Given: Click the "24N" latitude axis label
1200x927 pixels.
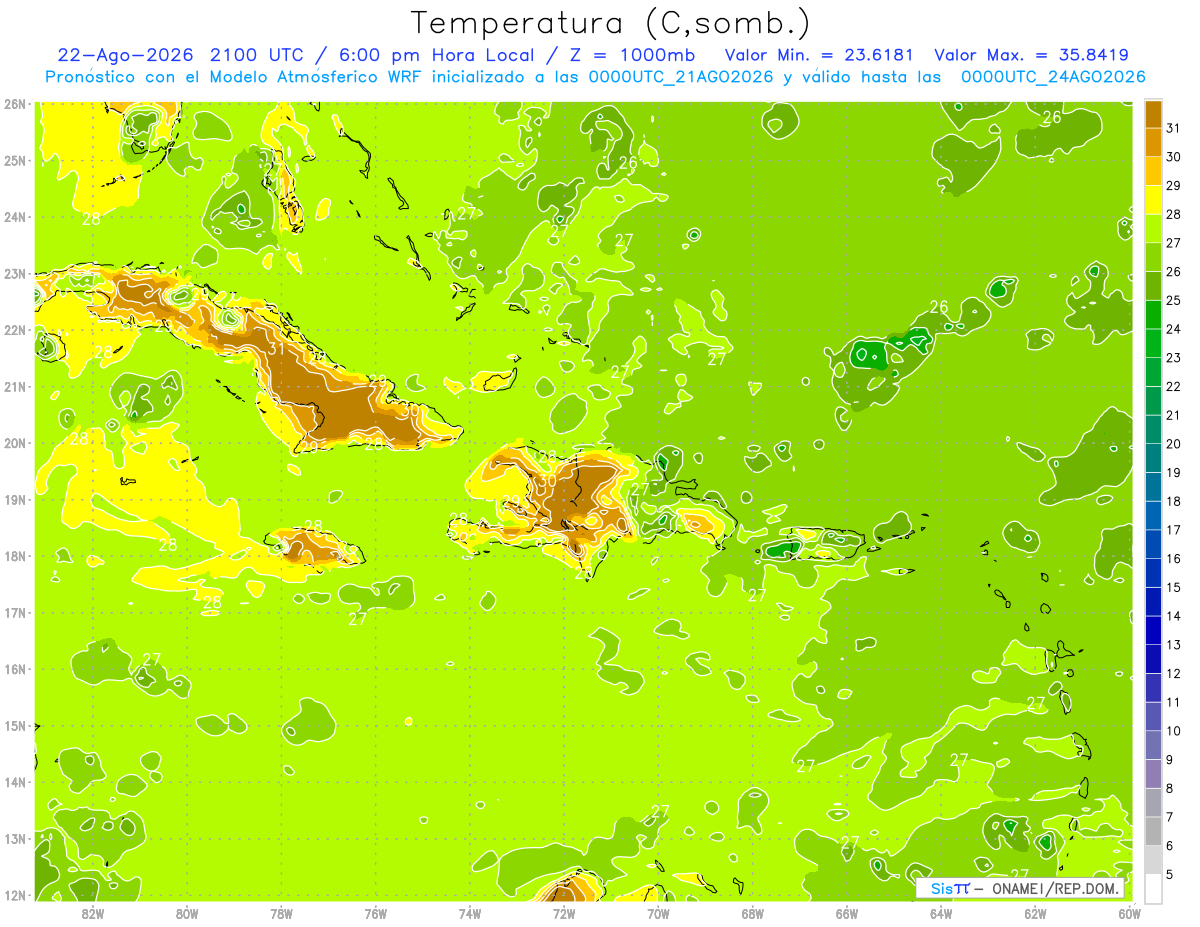Looking at the screenshot, I should 14,217.
